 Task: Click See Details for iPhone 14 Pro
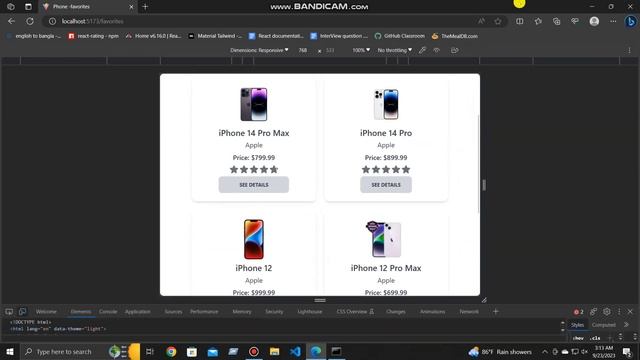386,184
